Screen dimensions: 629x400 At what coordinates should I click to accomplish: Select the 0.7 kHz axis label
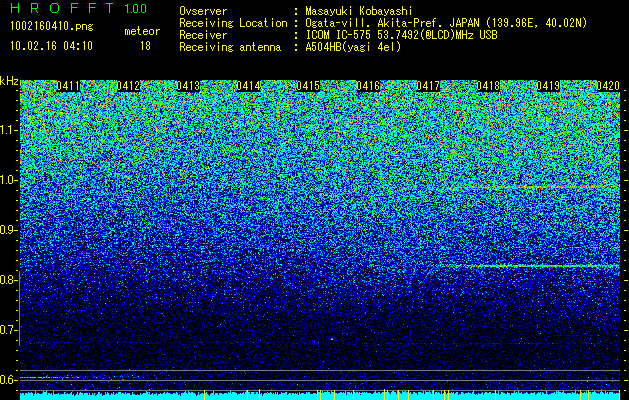(7, 330)
